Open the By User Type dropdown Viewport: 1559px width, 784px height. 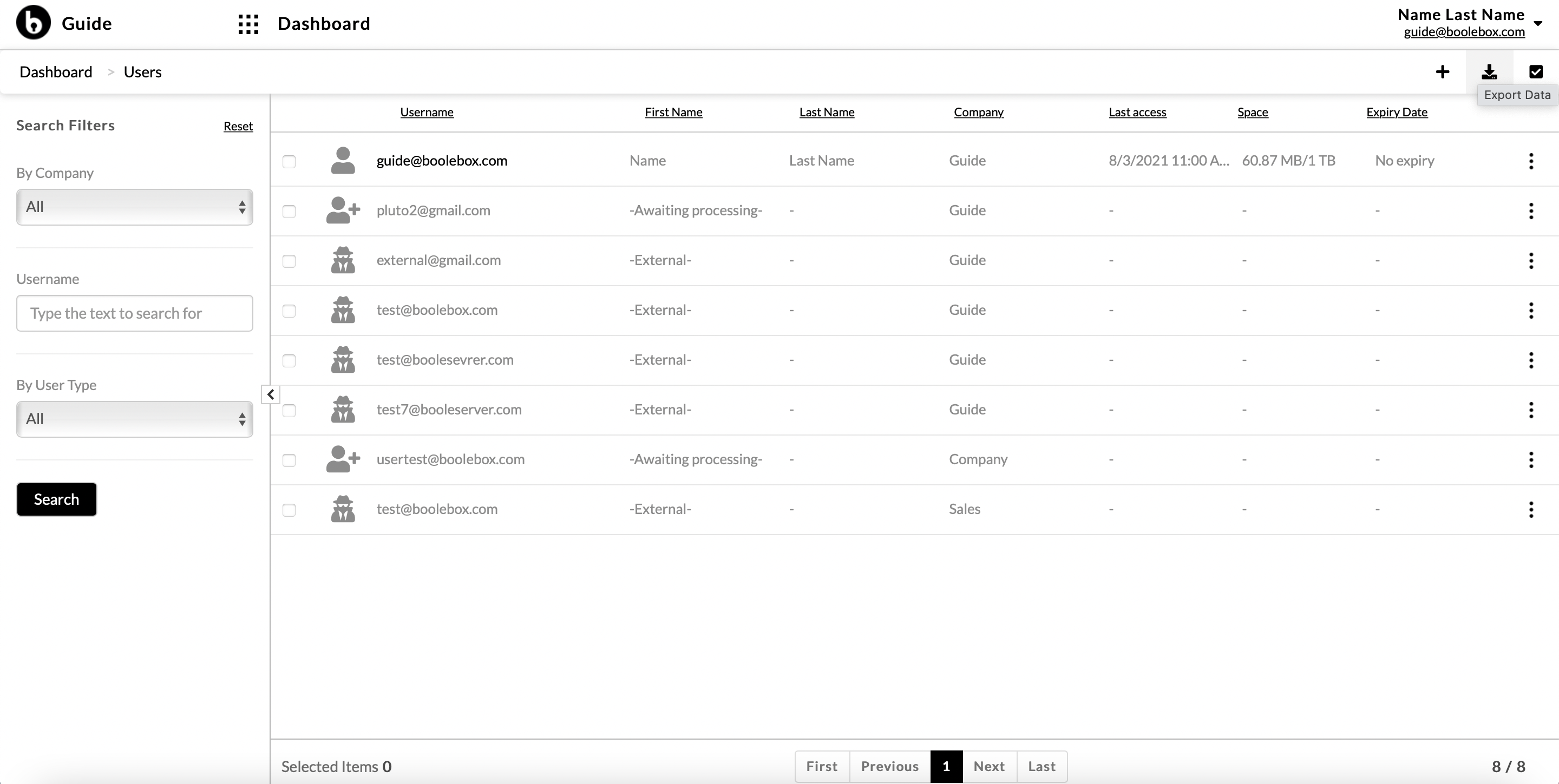point(134,419)
